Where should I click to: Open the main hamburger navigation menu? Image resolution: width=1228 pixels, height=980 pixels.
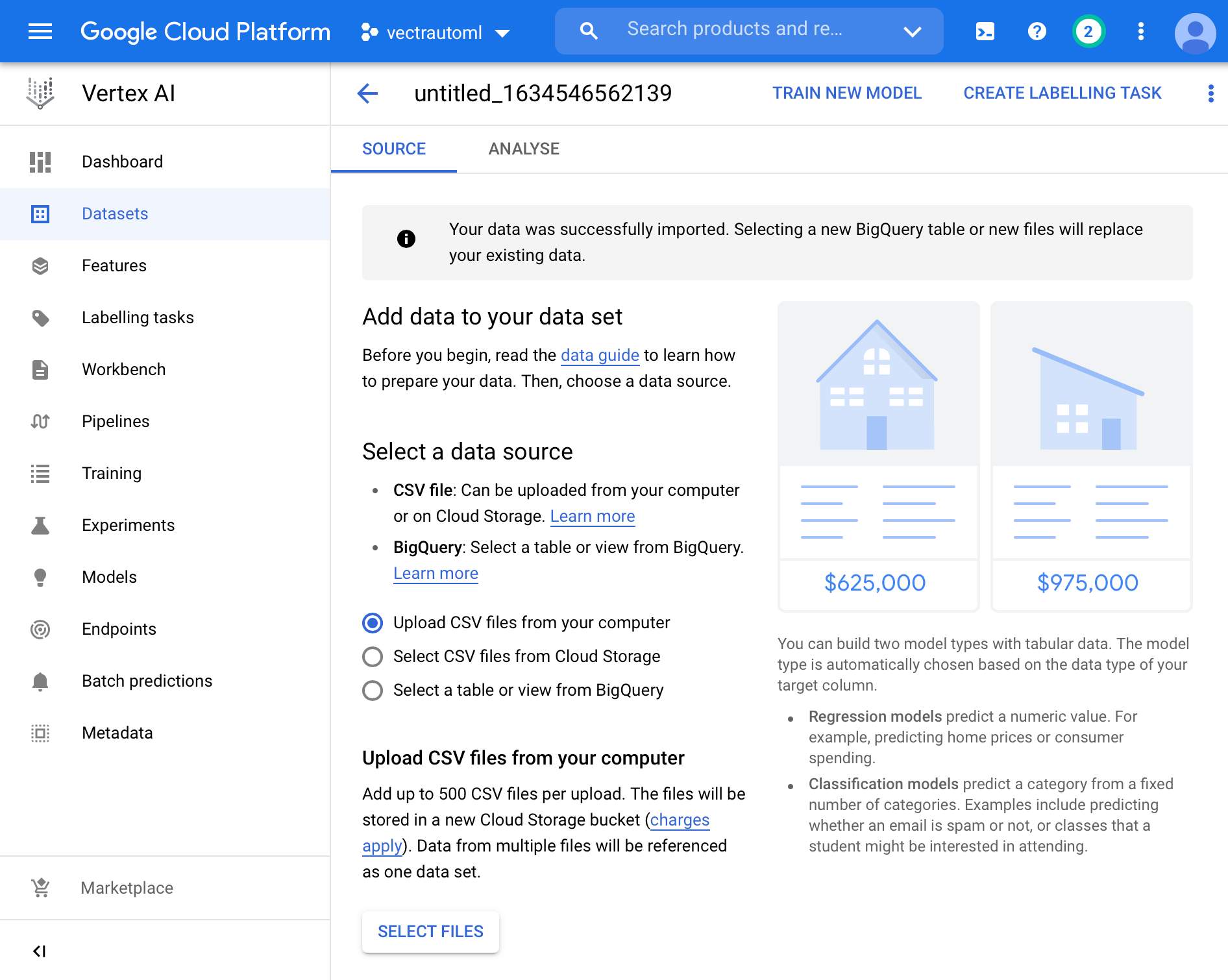(x=40, y=31)
